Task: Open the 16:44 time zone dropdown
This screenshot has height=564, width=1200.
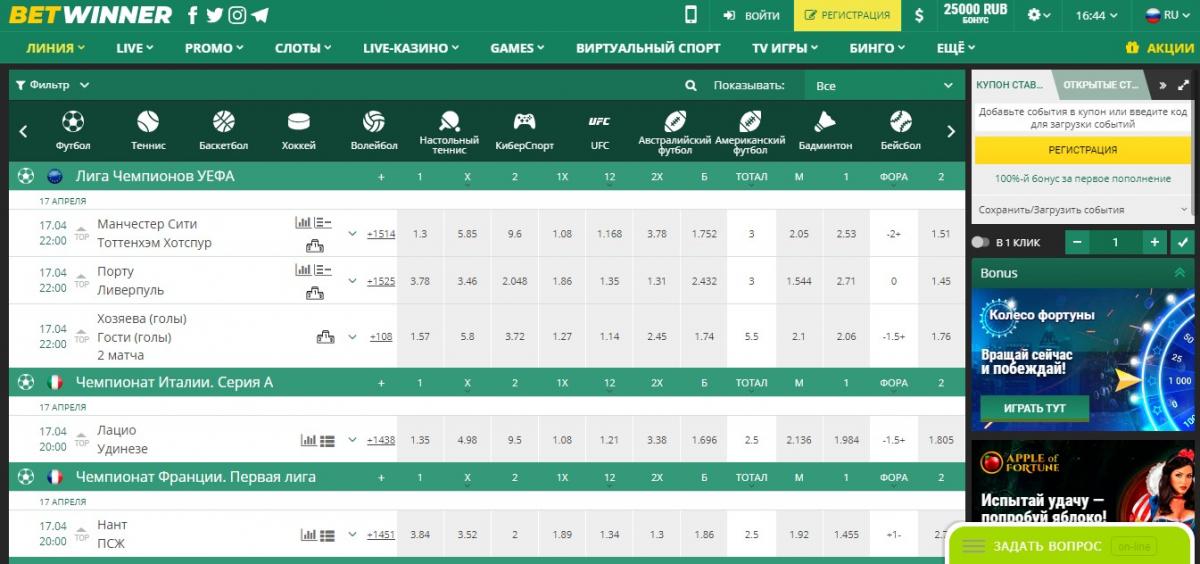Action: [1096, 15]
